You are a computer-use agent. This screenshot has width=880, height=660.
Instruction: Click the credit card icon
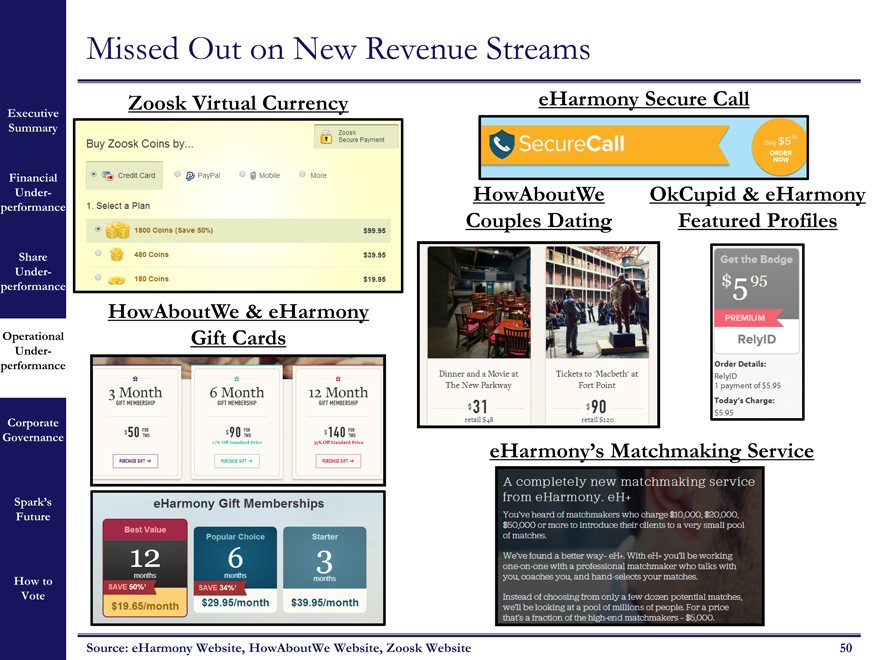click(108, 175)
